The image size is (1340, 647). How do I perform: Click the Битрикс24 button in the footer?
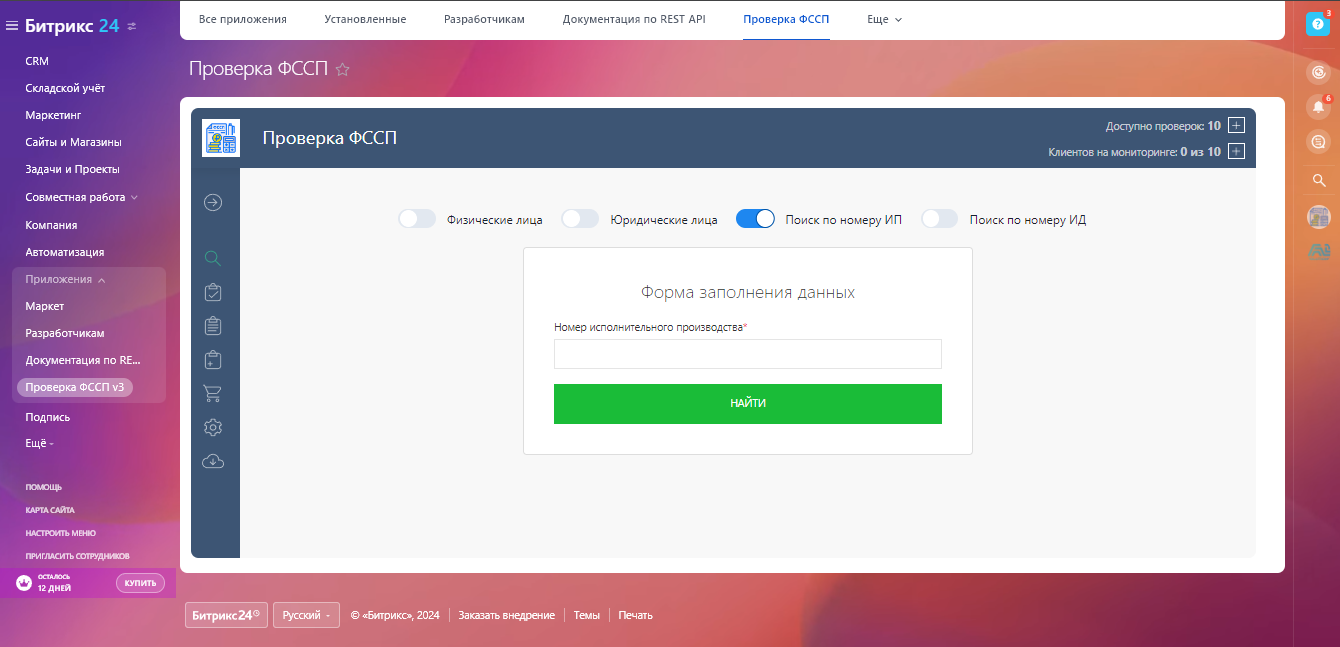click(227, 615)
